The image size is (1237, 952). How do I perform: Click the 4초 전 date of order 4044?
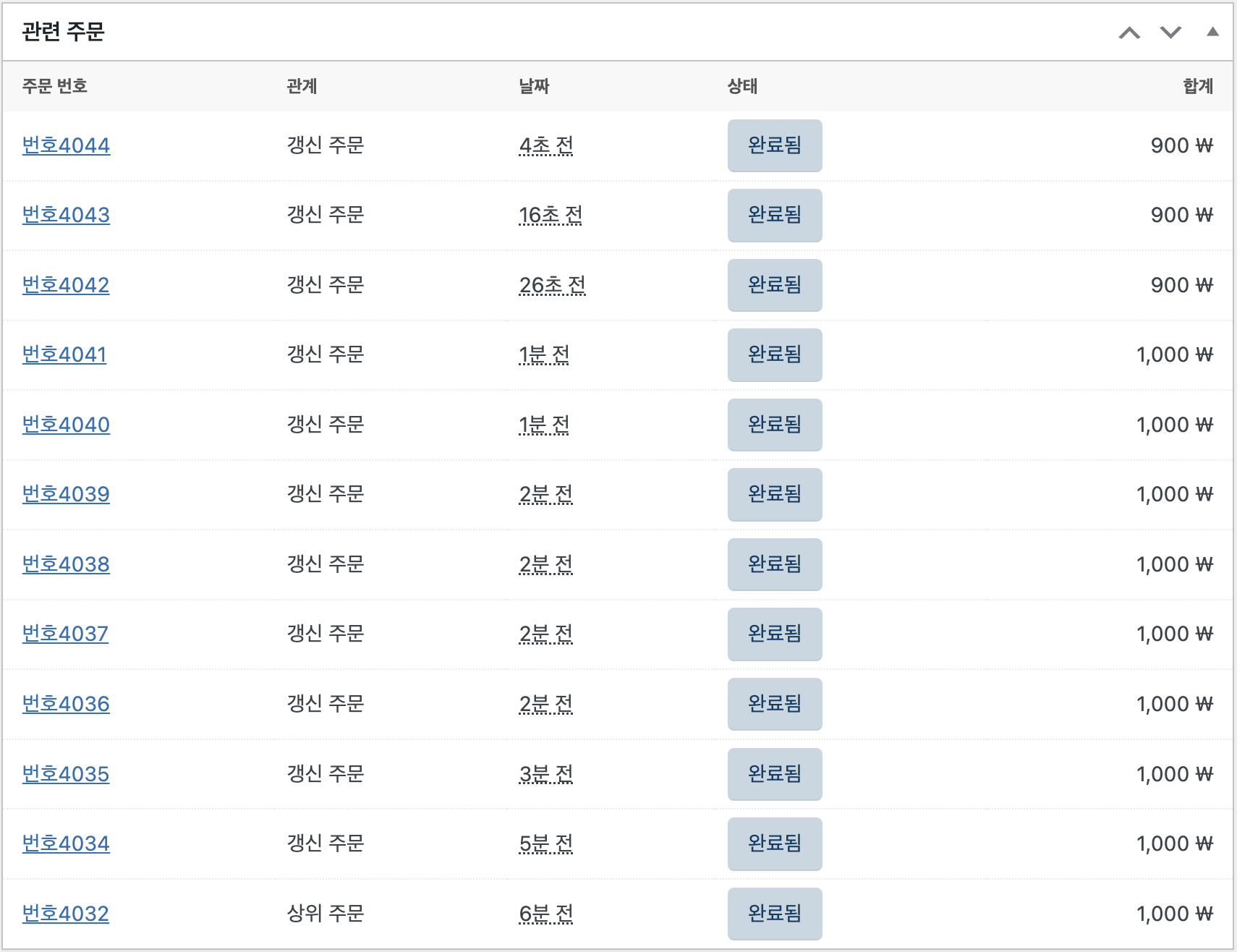tap(546, 145)
